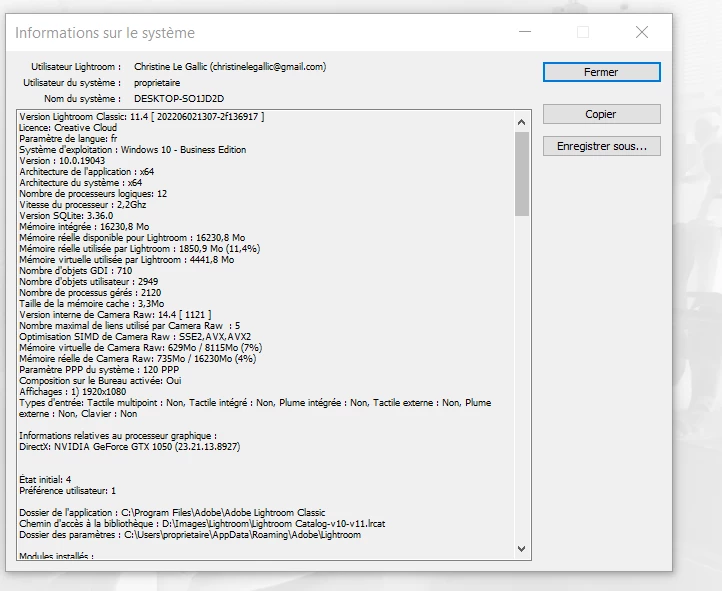Select the system name DESKTOP-SO1JD2D

pyautogui.click(x=179, y=99)
